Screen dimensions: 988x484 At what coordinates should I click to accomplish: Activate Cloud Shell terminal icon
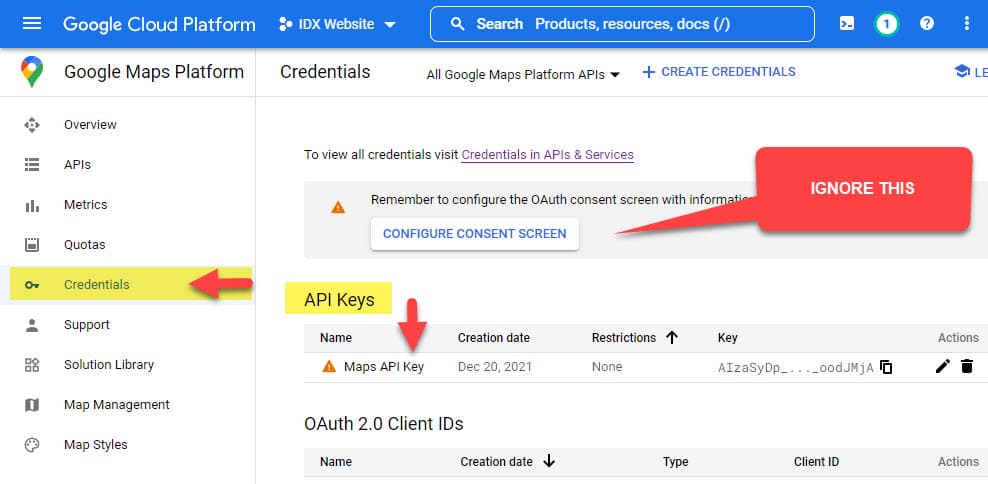847,23
